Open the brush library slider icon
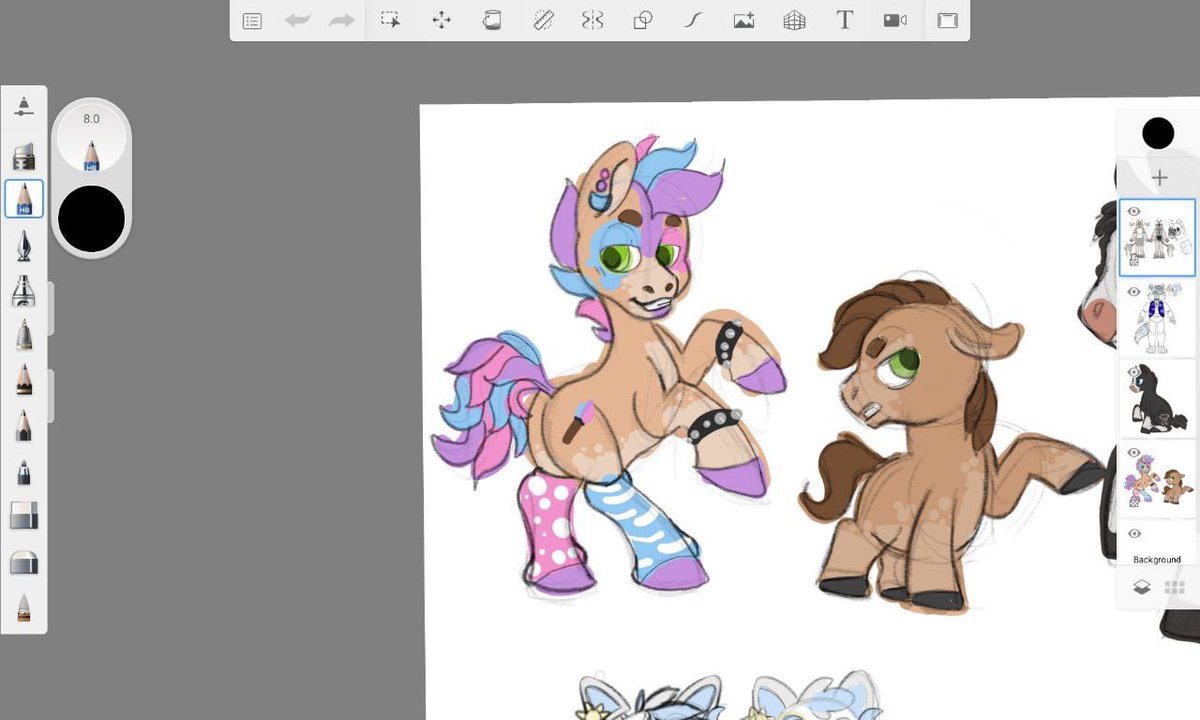 (x=24, y=107)
